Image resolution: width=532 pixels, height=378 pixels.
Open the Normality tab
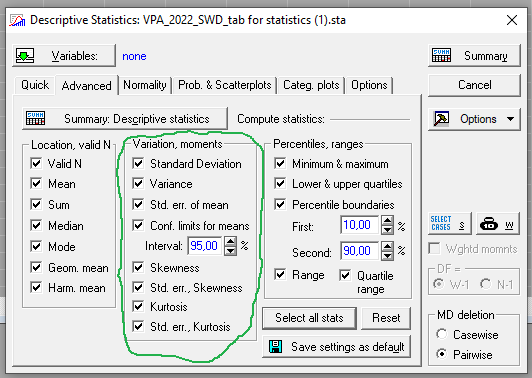click(x=145, y=85)
